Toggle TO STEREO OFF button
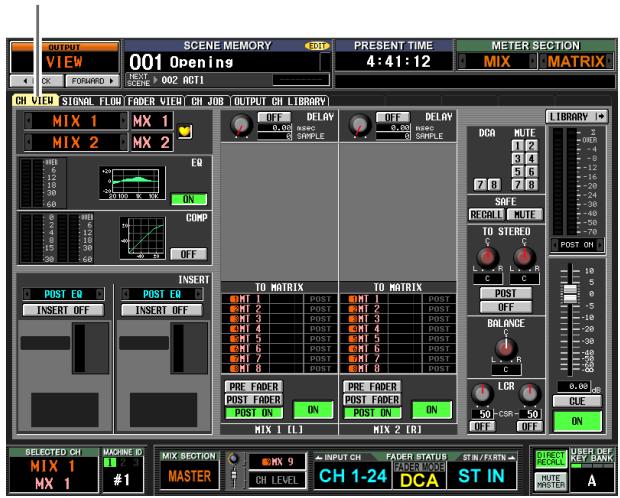The width and height of the screenshot is (620, 498). 506,307
